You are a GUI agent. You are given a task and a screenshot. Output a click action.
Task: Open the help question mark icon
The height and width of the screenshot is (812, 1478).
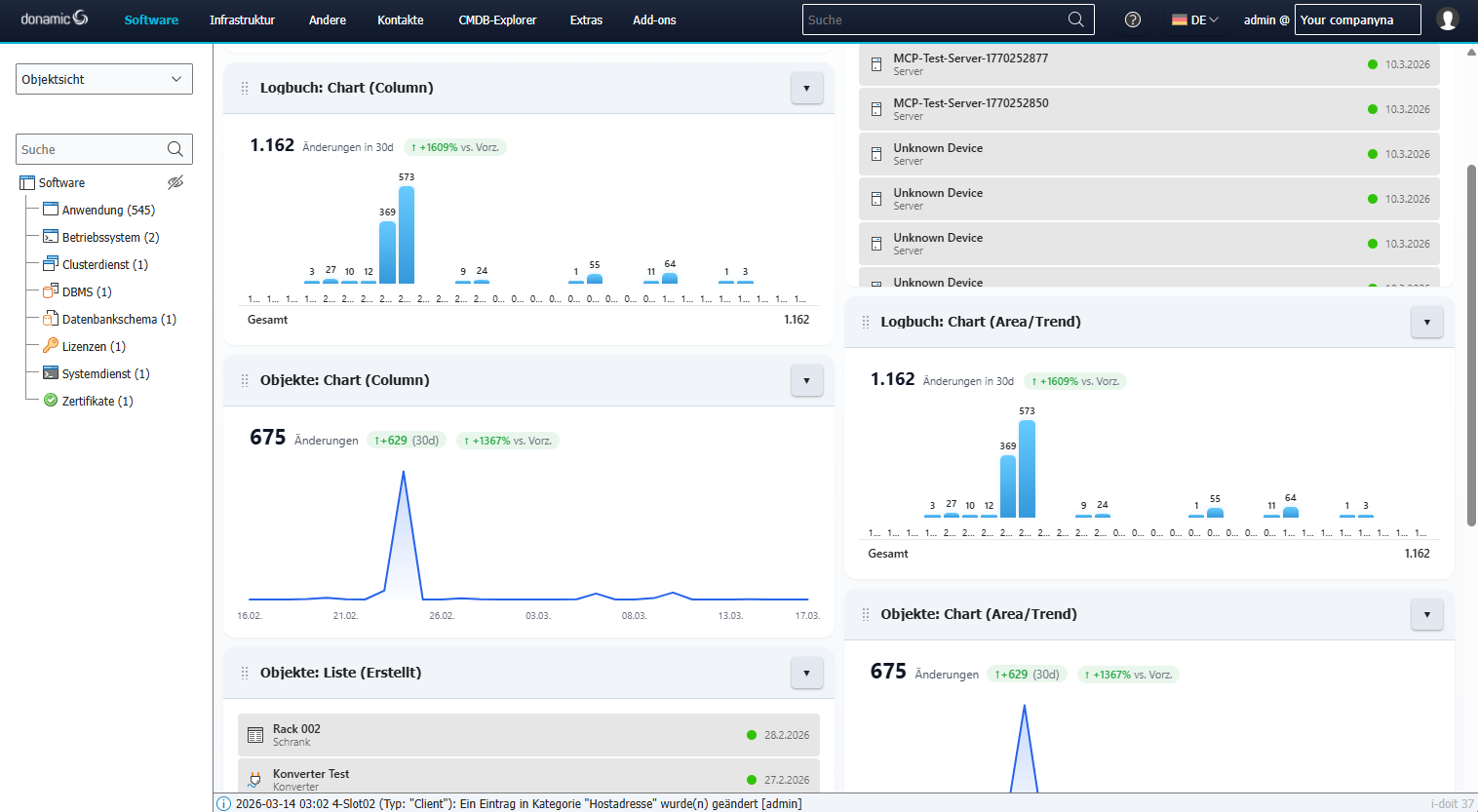[1132, 19]
